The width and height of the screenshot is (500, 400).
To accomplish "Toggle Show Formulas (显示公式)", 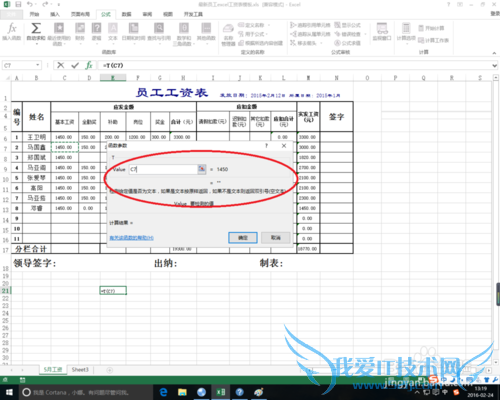I will tap(347, 25).
